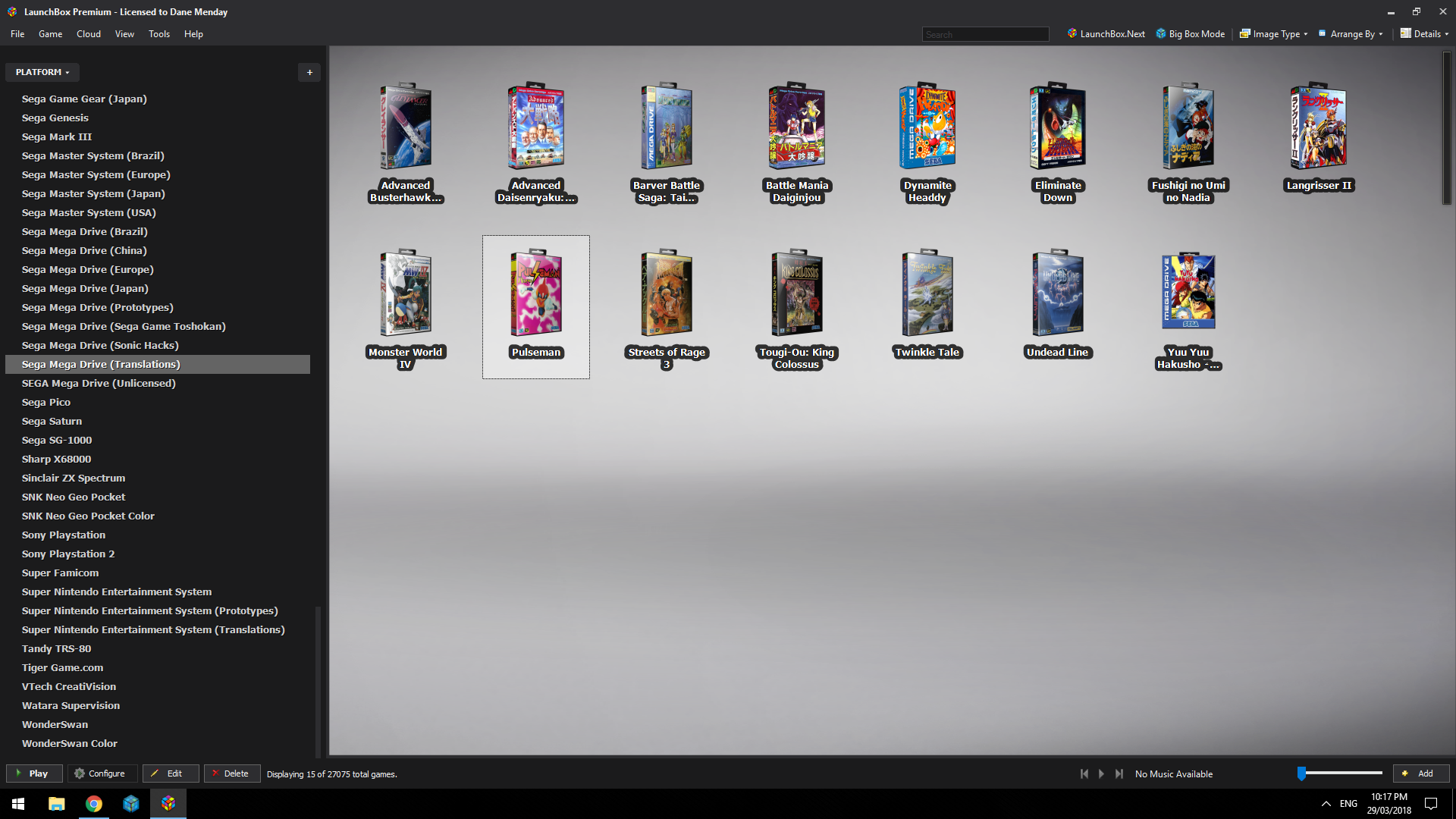
Task: Open the Arrange By dropdown
Action: pyautogui.click(x=1351, y=34)
